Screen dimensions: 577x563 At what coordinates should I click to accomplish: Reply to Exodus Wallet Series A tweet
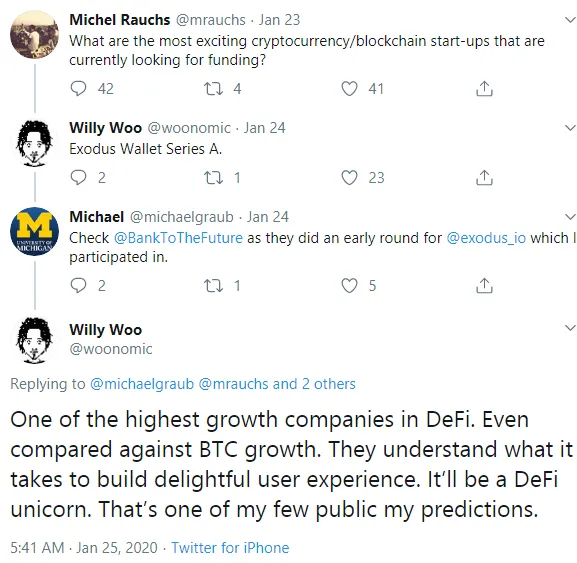coord(78,178)
